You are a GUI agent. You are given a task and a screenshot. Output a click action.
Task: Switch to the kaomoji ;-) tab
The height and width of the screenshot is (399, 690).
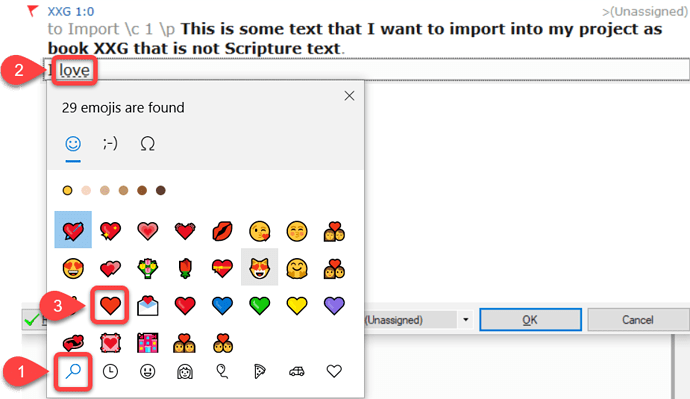[110, 143]
